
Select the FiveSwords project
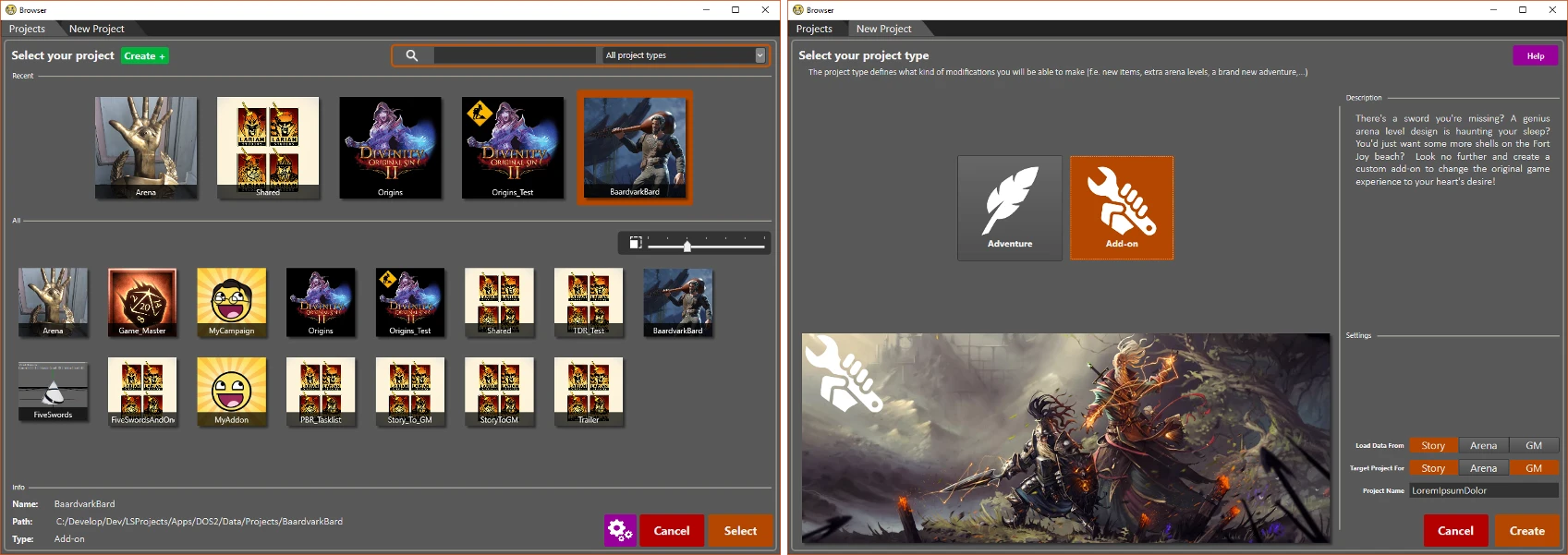pyautogui.click(x=54, y=392)
